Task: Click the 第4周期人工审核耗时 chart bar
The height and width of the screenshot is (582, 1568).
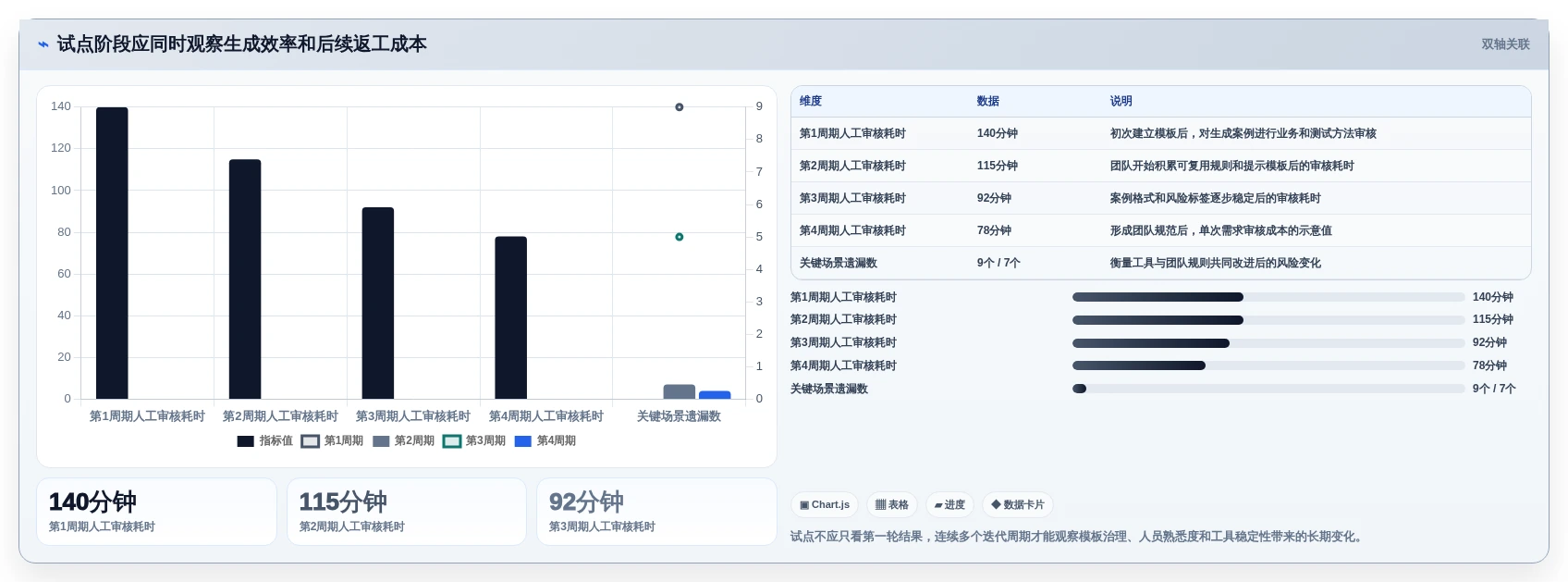Action: pyautogui.click(x=511, y=317)
